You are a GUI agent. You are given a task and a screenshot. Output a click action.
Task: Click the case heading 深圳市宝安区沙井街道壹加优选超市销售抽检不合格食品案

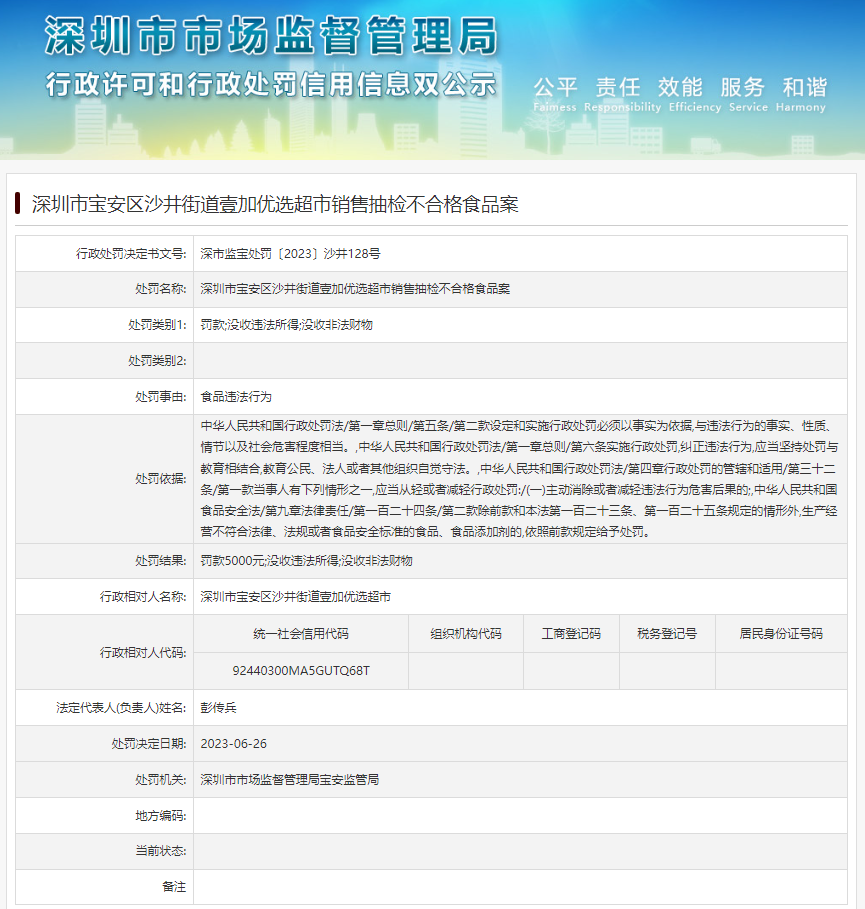coord(275,205)
